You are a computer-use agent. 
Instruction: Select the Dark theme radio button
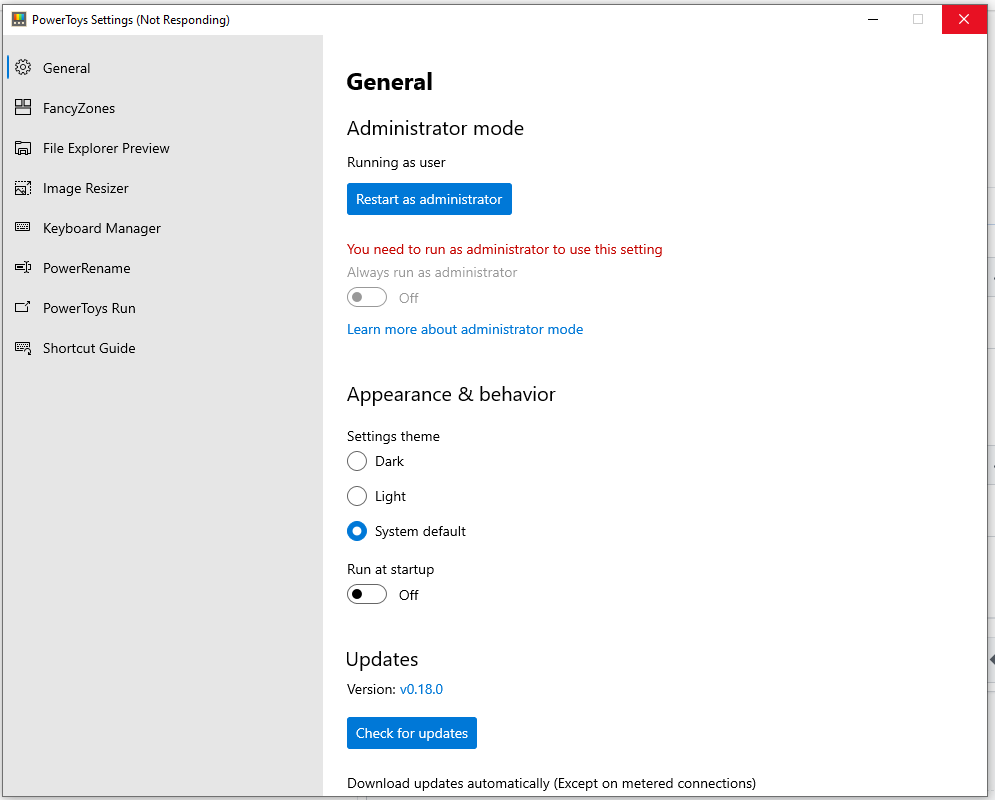click(x=357, y=461)
